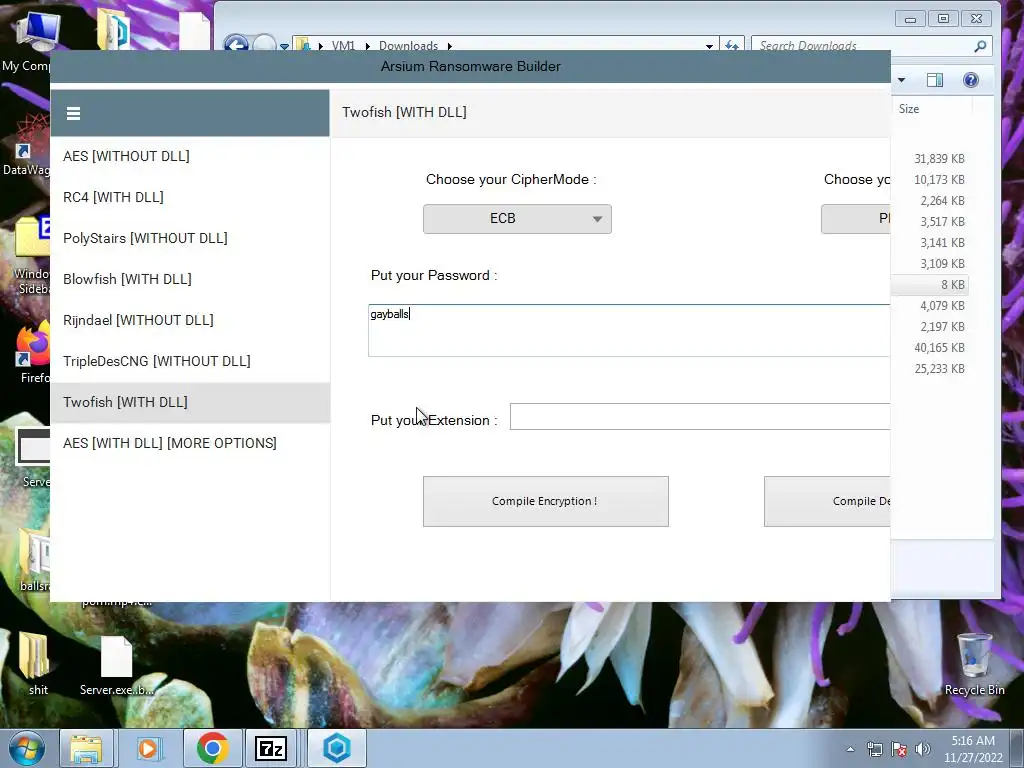Open the Recycle Bin desktop icon
This screenshot has width=1024, height=768.
point(974,663)
